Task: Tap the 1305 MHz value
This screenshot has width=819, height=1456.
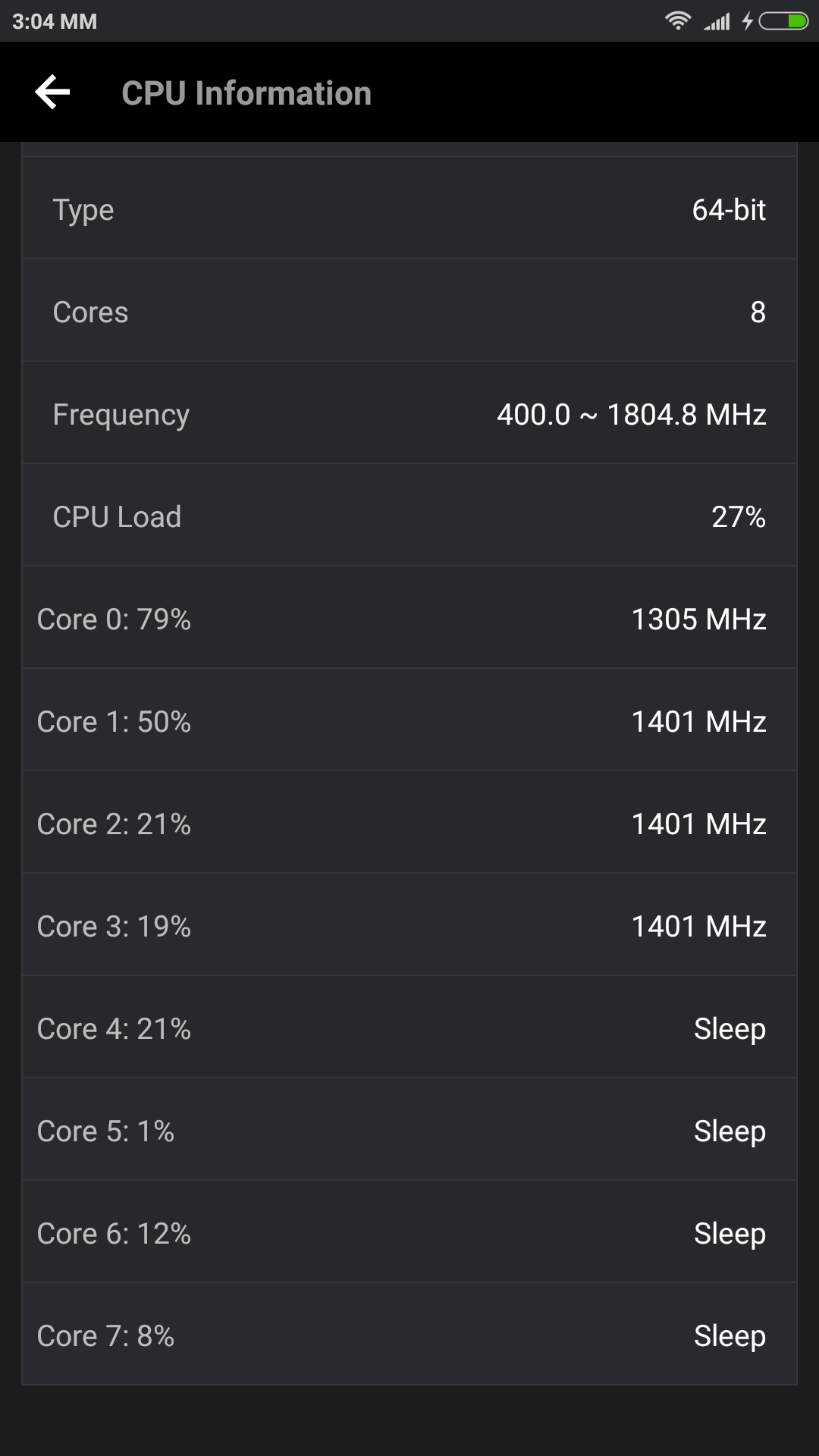Action: click(698, 619)
